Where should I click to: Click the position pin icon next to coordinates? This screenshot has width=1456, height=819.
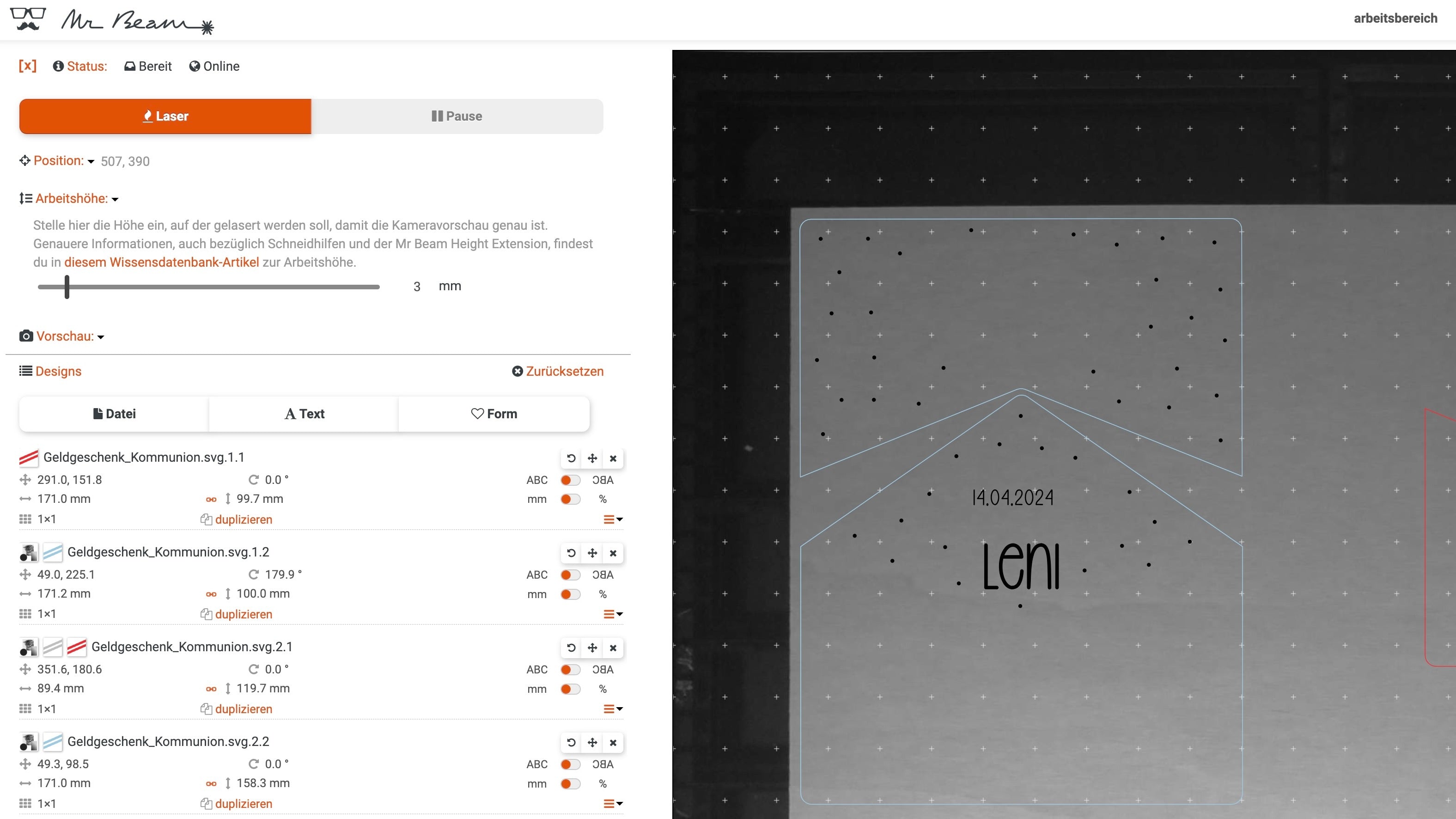(24, 161)
